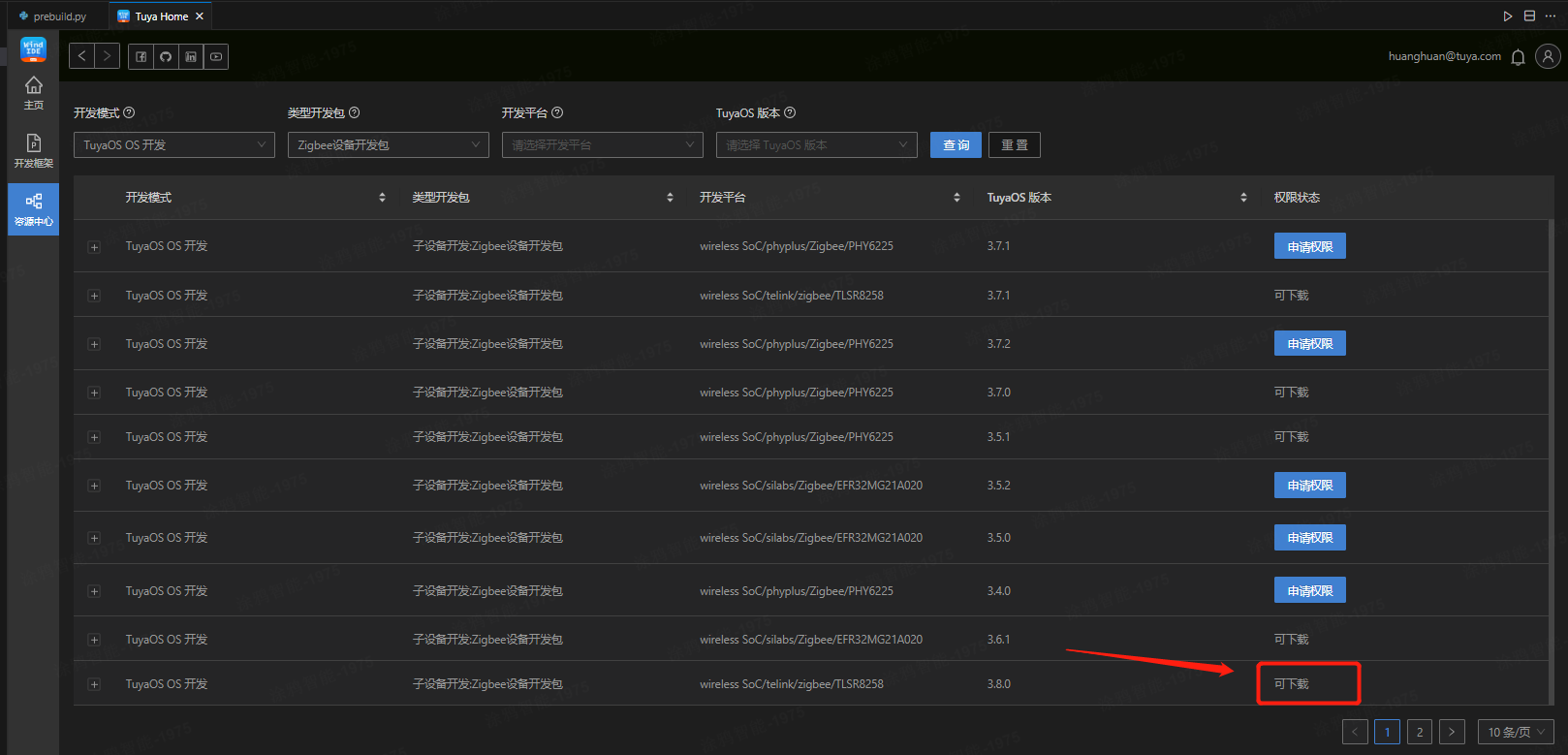Click the help icon beside 开发平台 filter label
Screen dimensions: 1568x755
tap(557, 112)
